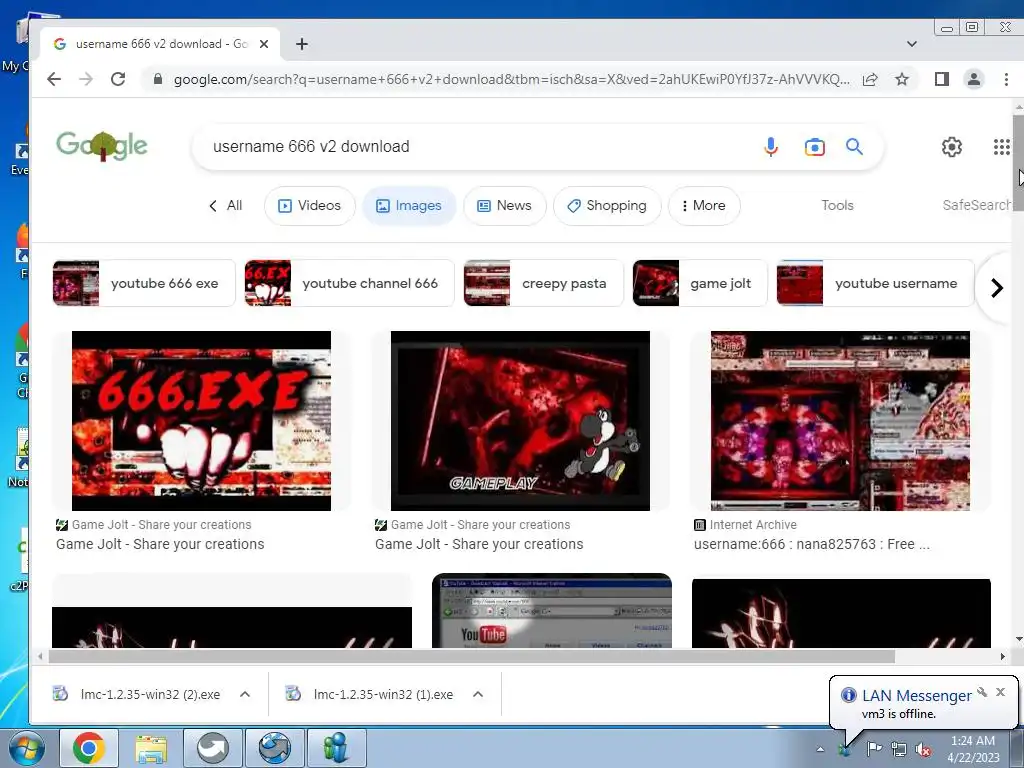Go forward with the browser arrow
1024x768 pixels.
86,80
